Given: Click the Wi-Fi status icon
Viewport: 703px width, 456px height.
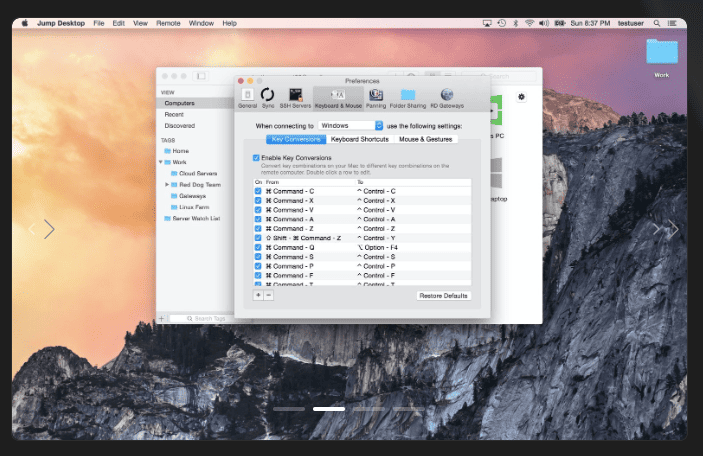Looking at the screenshot, I should 529,23.
